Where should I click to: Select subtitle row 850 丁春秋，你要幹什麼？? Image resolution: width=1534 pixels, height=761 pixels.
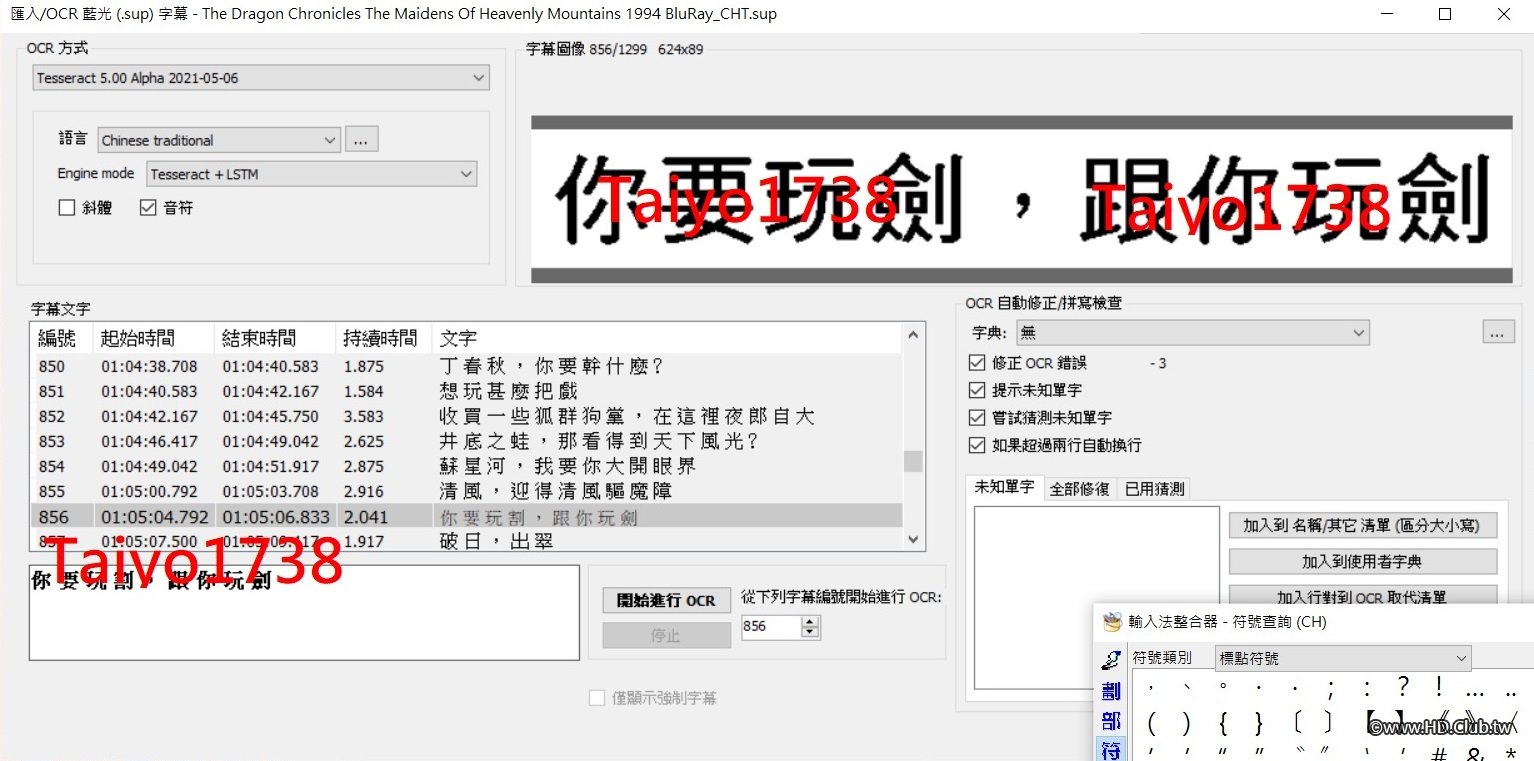coord(468,366)
